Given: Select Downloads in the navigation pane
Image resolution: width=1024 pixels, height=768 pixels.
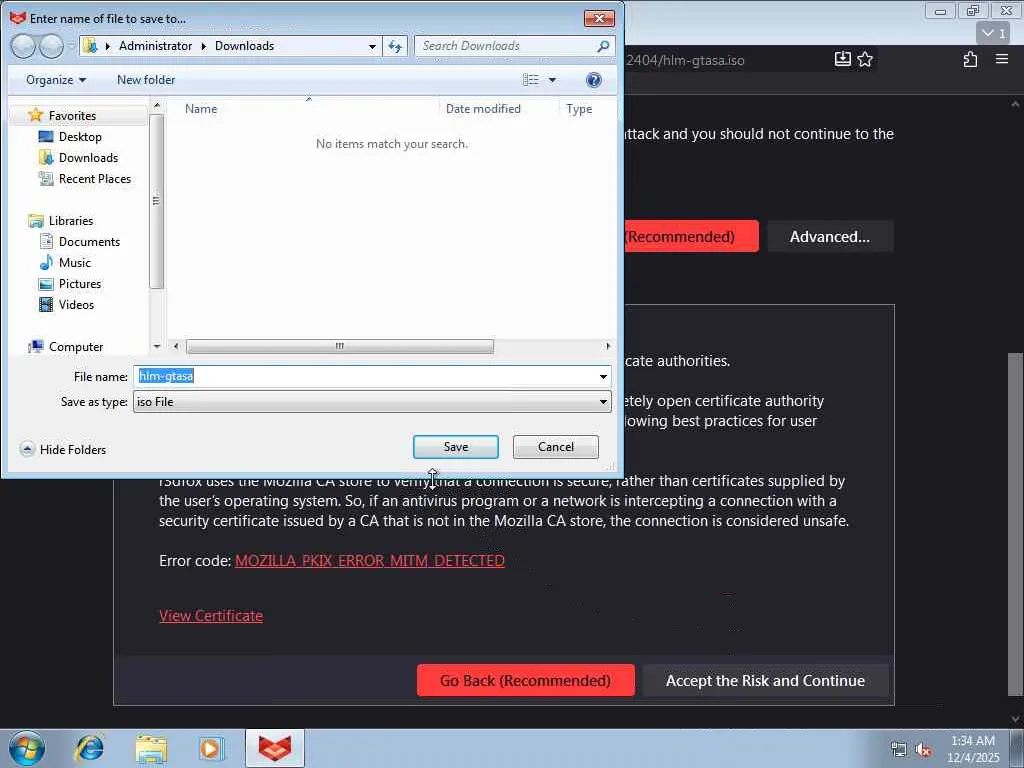Looking at the screenshot, I should click(x=88, y=157).
